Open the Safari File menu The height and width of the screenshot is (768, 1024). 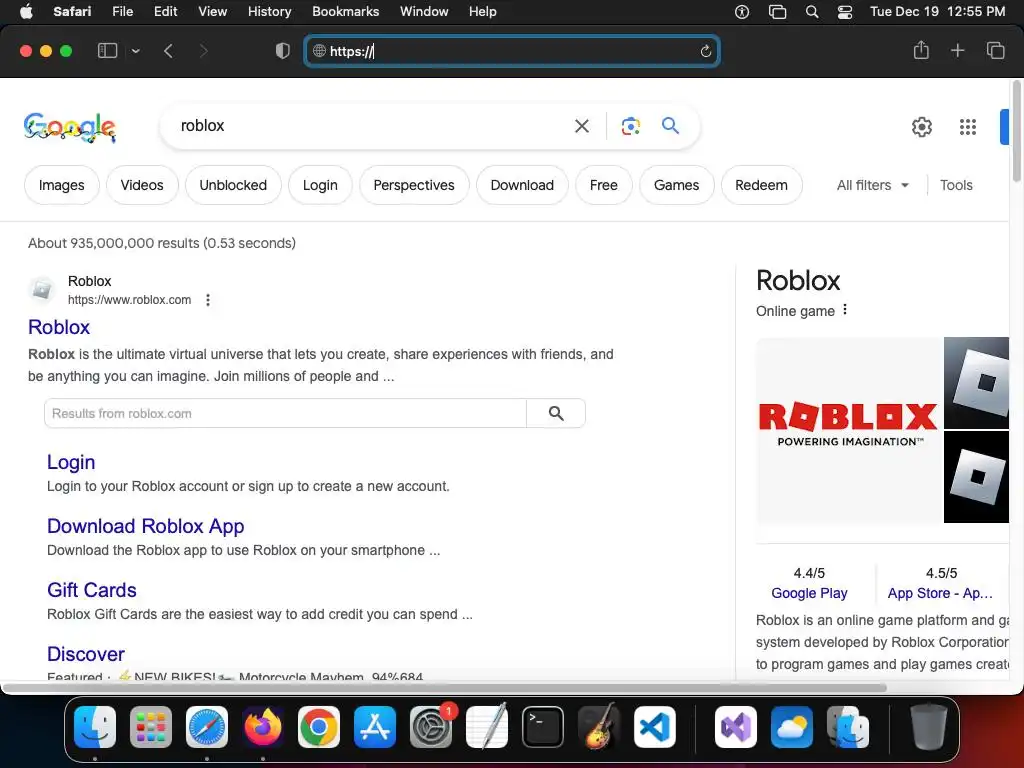122,11
